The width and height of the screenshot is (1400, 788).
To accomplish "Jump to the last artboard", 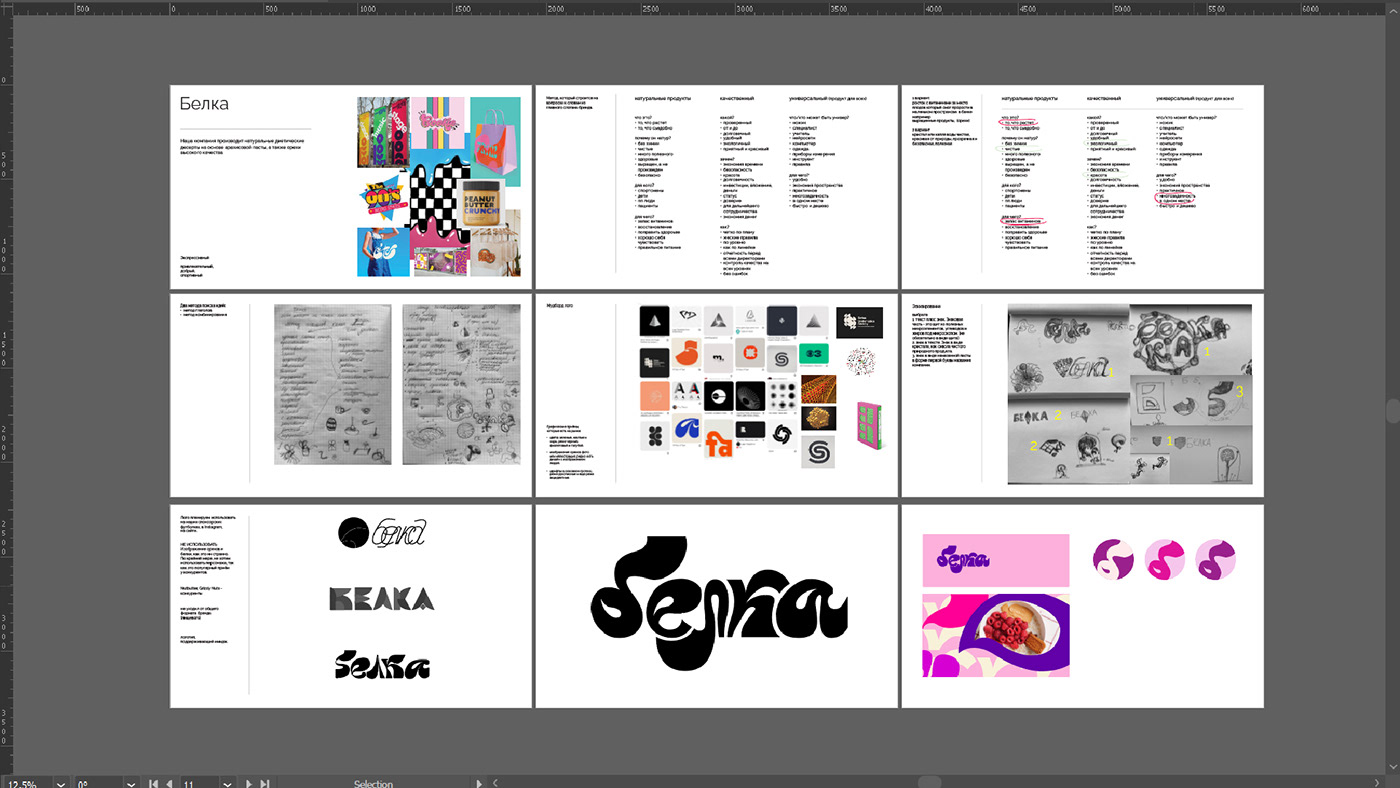I will (x=264, y=783).
